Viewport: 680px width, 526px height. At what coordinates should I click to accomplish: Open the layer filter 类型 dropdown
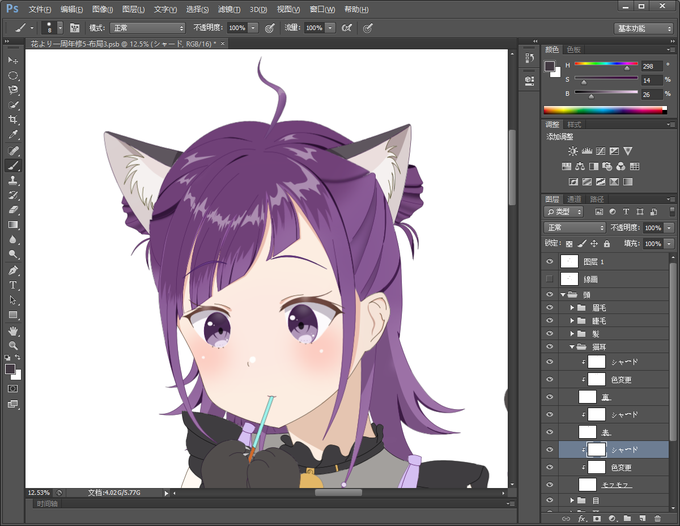(x=563, y=212)
